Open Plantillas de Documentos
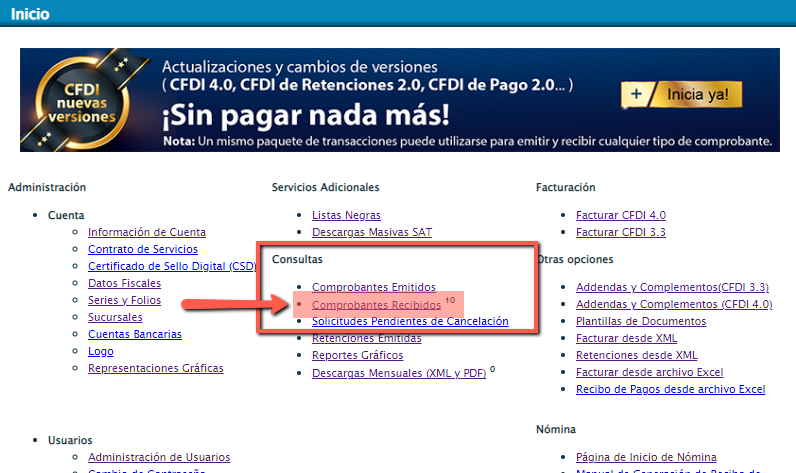Image resolution: width=796 pixels, height=473 pixels. point(641,321)
